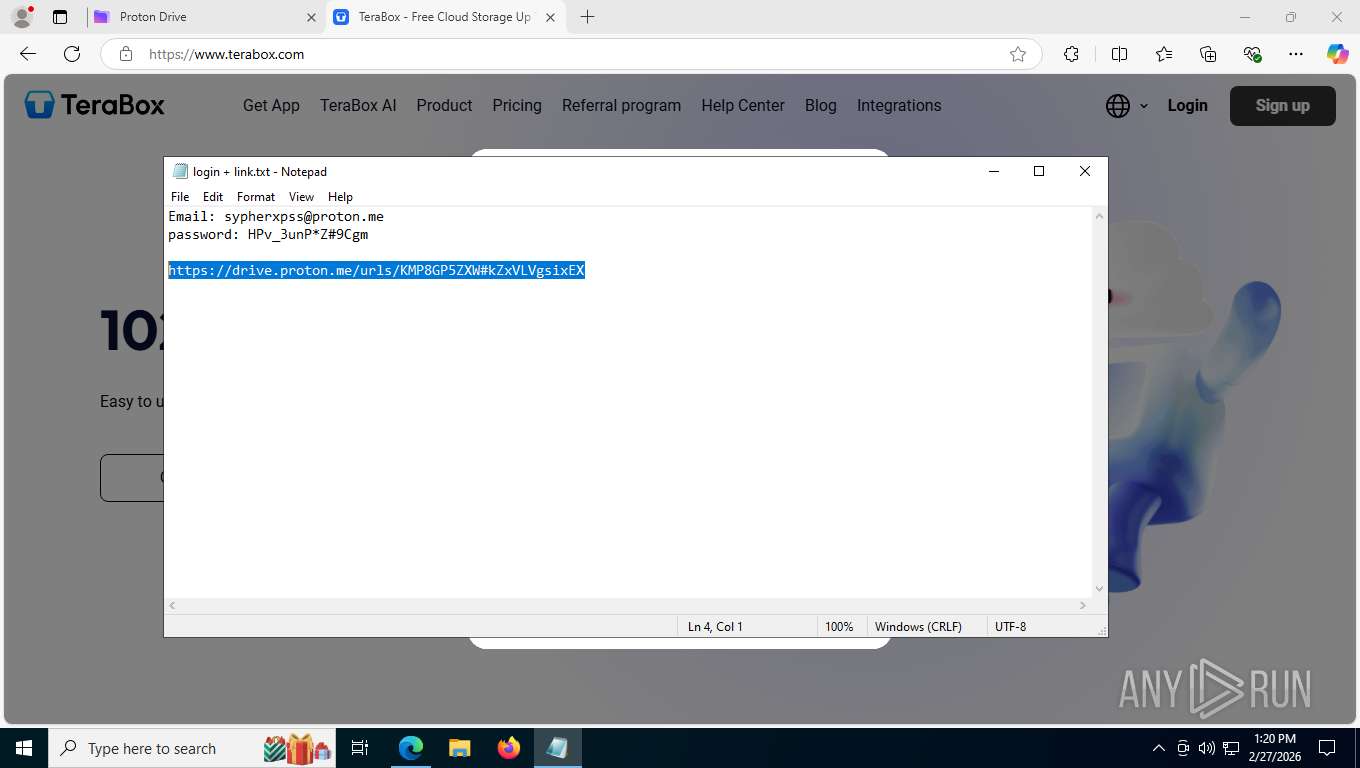This screenshot has height=768, width=1360.
Task: Click Notepad horizontal scrollbar right arrow
Action: click(1083, 605)
